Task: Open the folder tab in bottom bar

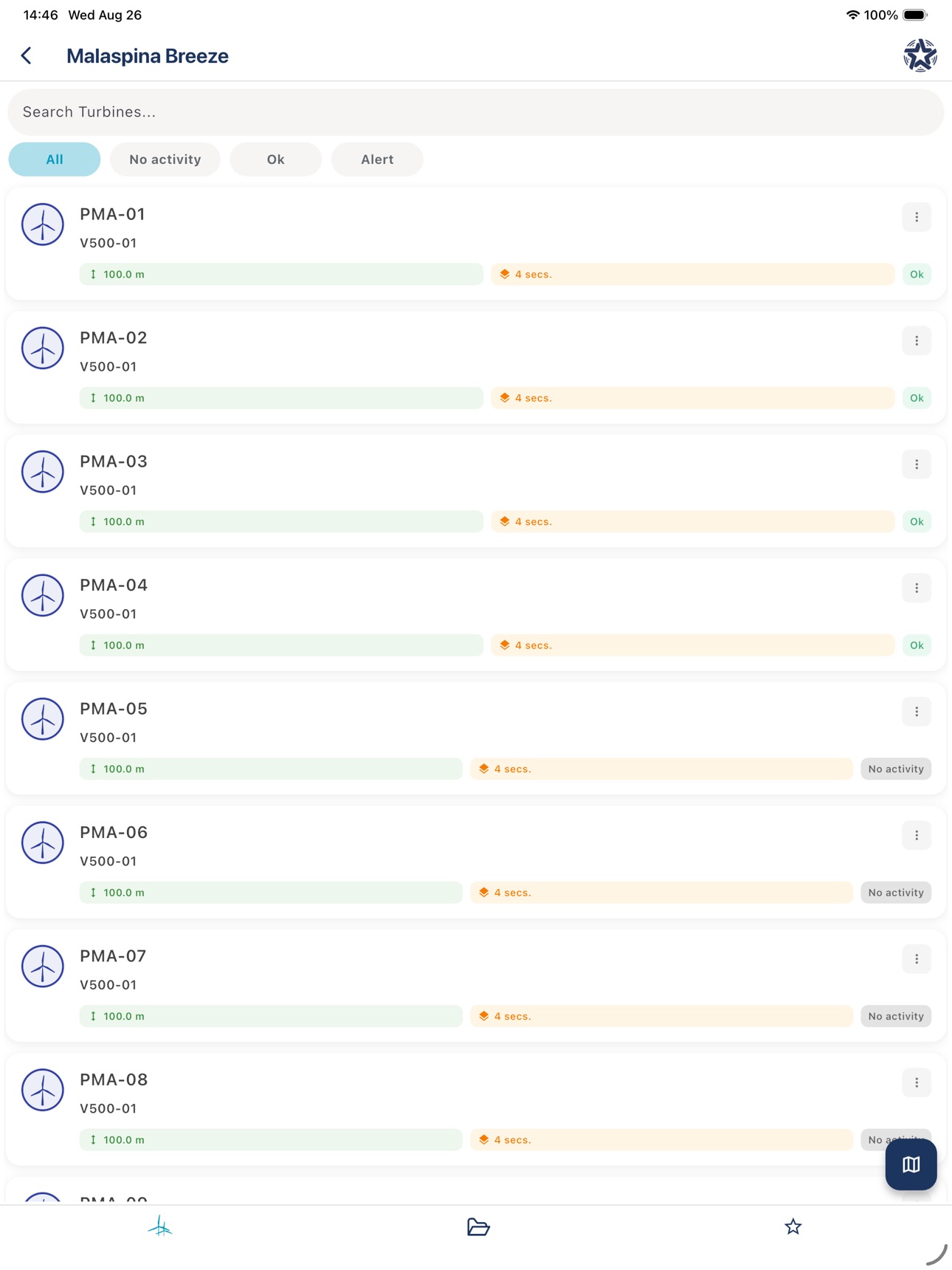Action: tap(478, 1226)
